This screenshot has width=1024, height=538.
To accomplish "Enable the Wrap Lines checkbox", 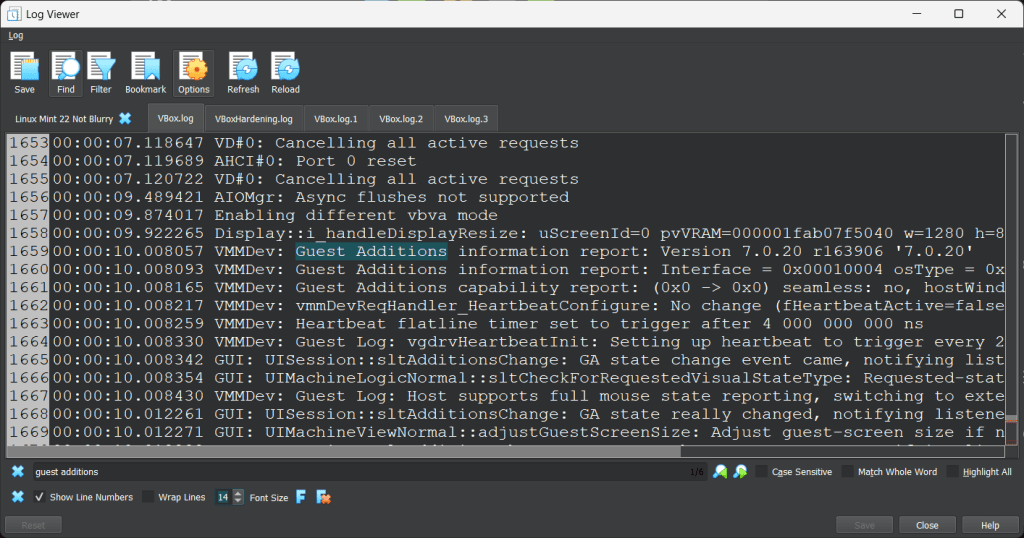I will point(148,497).
